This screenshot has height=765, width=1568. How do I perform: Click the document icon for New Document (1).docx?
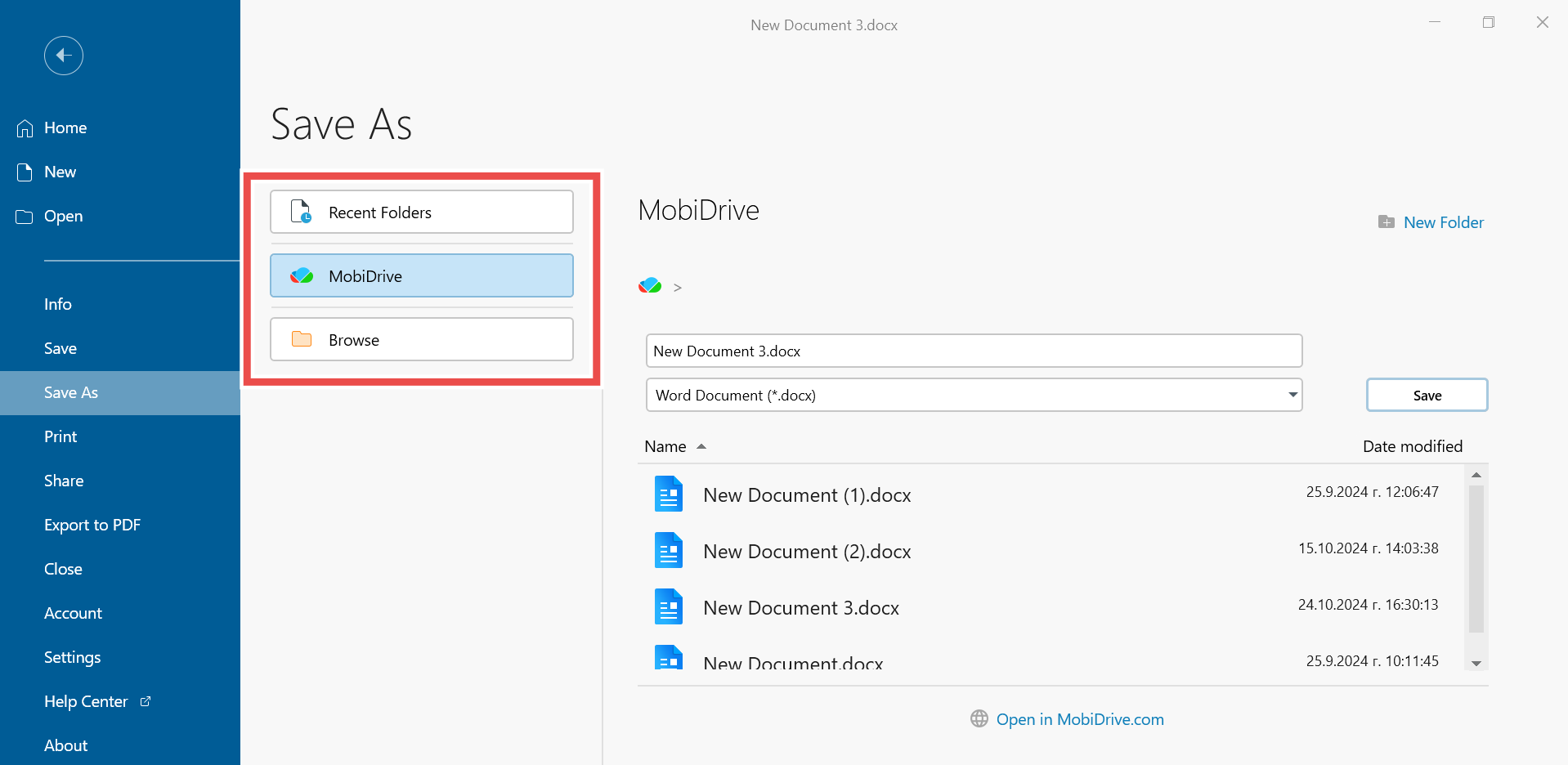669,494
